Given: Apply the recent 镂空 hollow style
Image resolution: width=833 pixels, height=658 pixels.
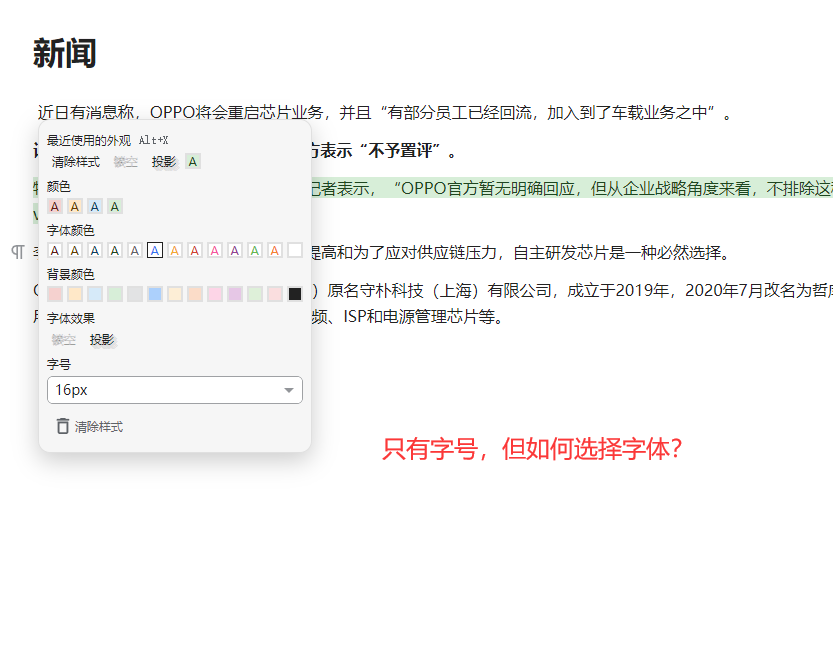Looking at the screenshot, I should pos(125,161).
